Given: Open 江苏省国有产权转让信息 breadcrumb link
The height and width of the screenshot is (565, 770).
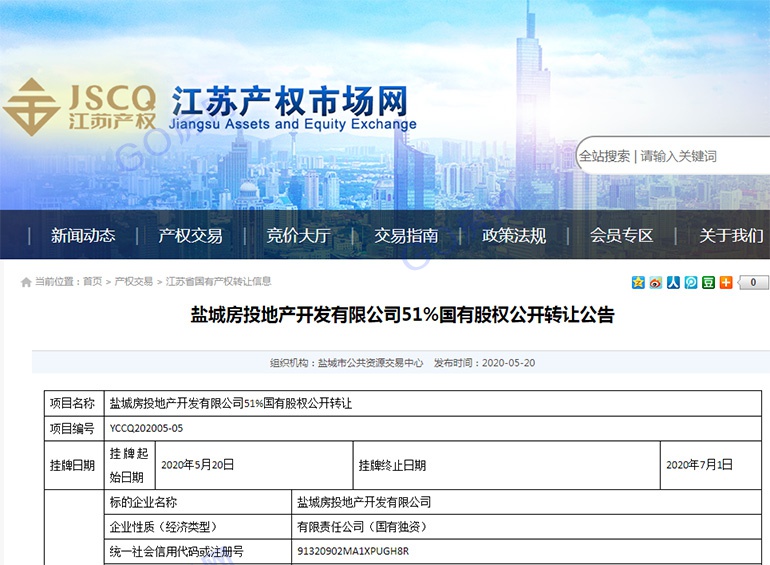Looking at the screenshot, I should point(219,281).
